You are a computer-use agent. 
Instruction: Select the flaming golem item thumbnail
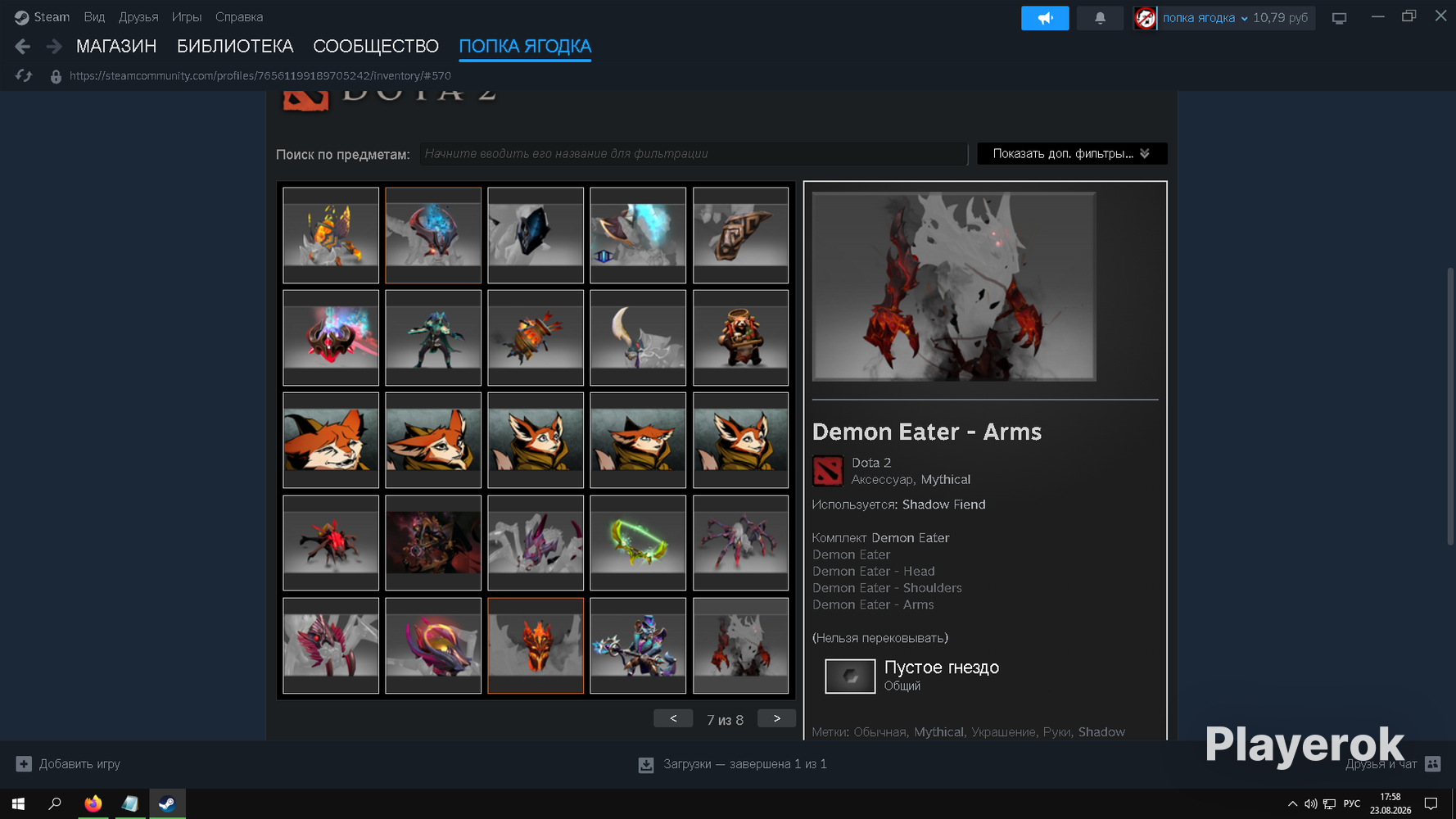click(x=331, y=236)
